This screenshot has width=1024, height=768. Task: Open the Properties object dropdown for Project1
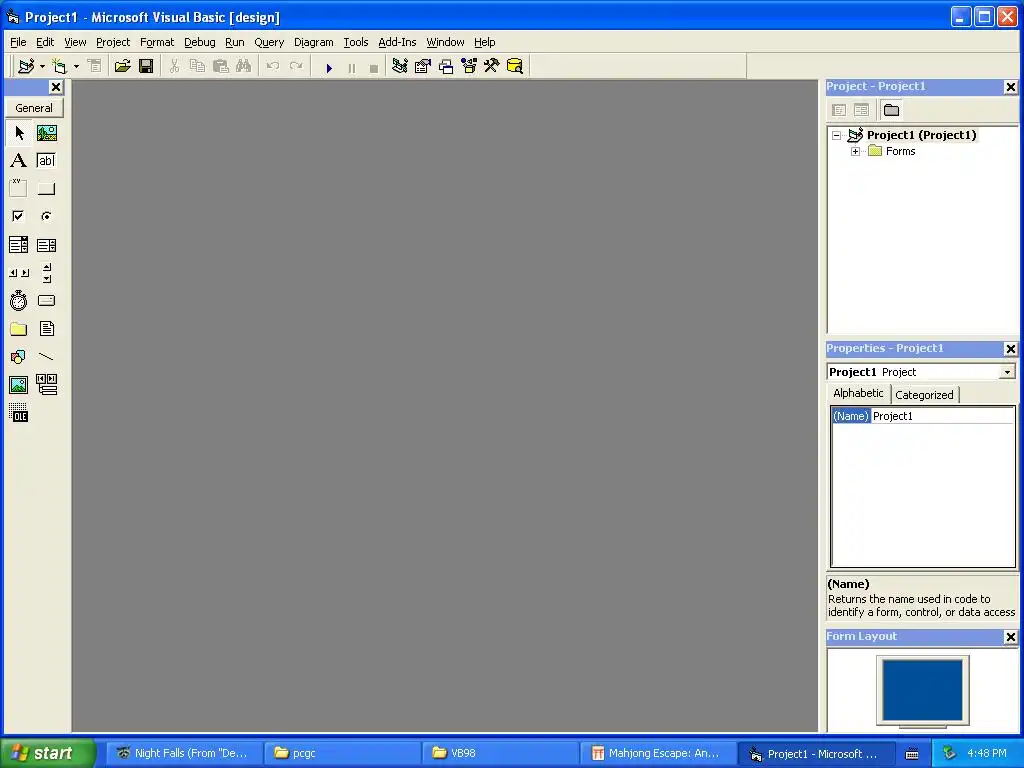coord(1008,372)
